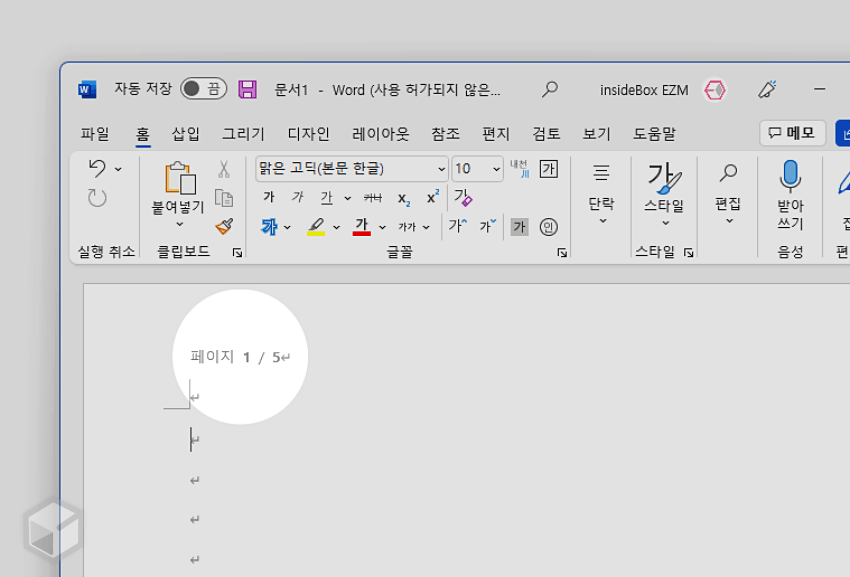This screenshot has height=577, width=850.
Task: Click the Copy icon in Clipboard group
Action: pos(224,197)
